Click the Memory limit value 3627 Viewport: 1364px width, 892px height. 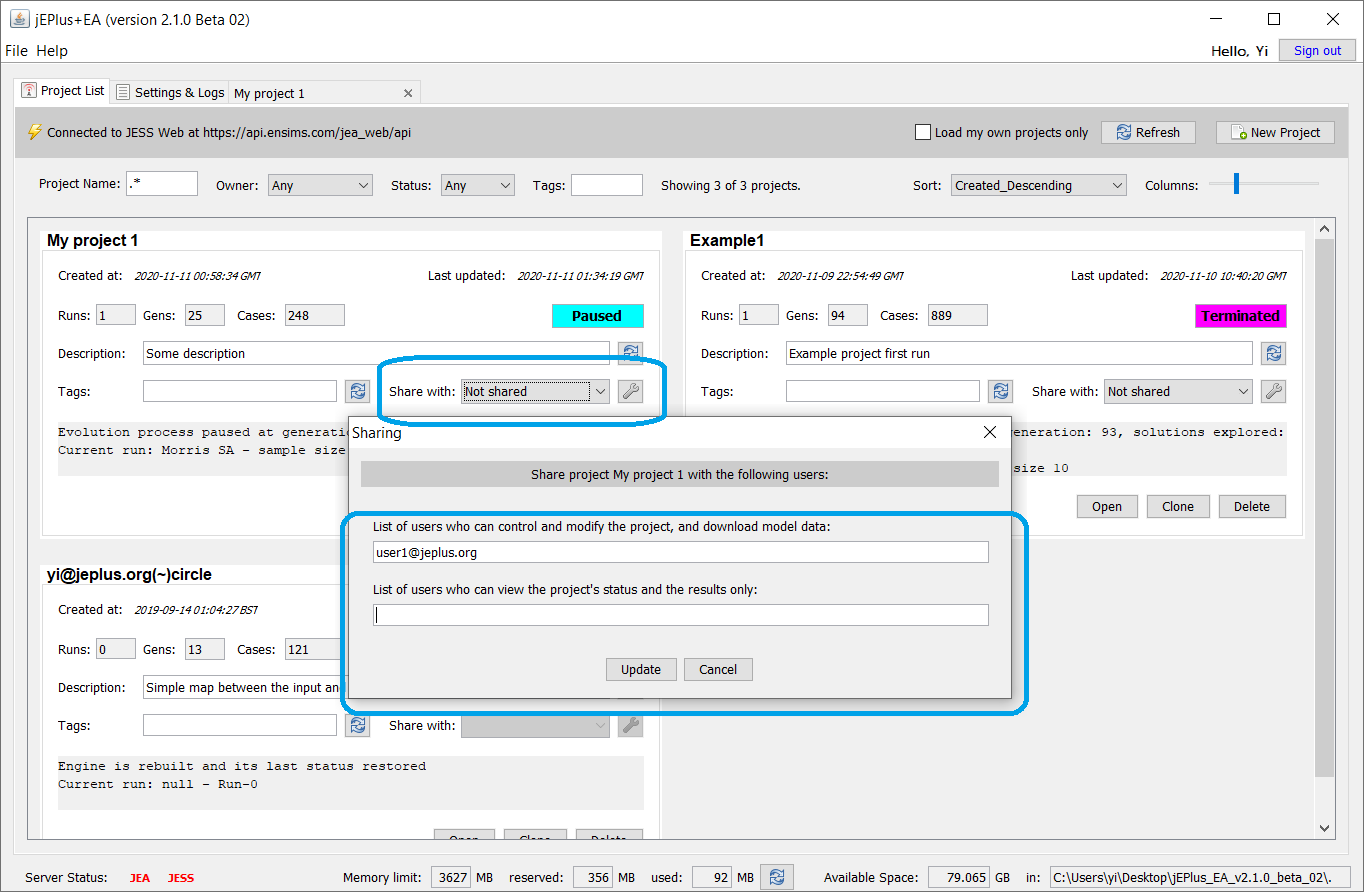[x=451, y=877]
